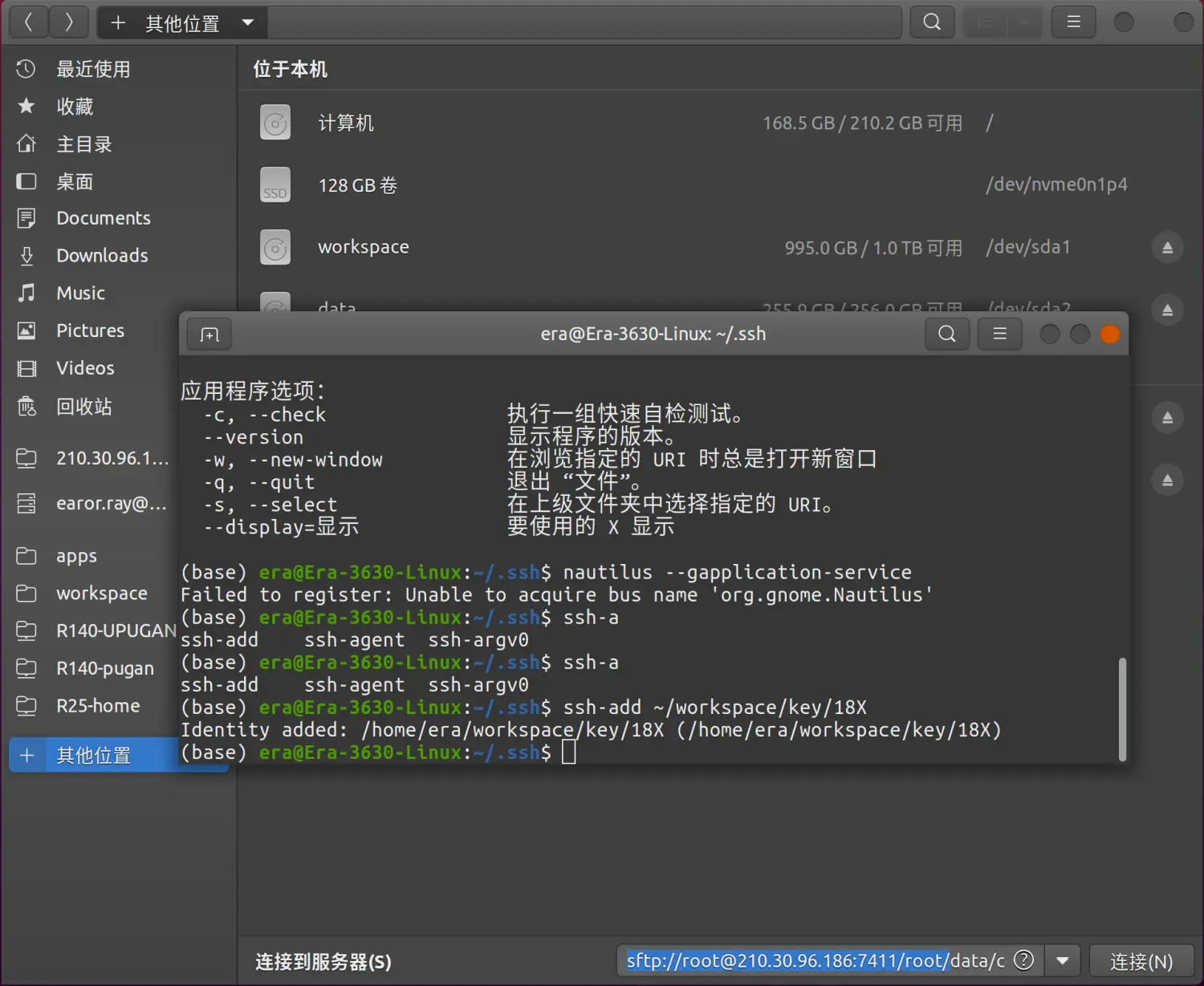Select Downloads in the sidebar

(x=102, y=256)
